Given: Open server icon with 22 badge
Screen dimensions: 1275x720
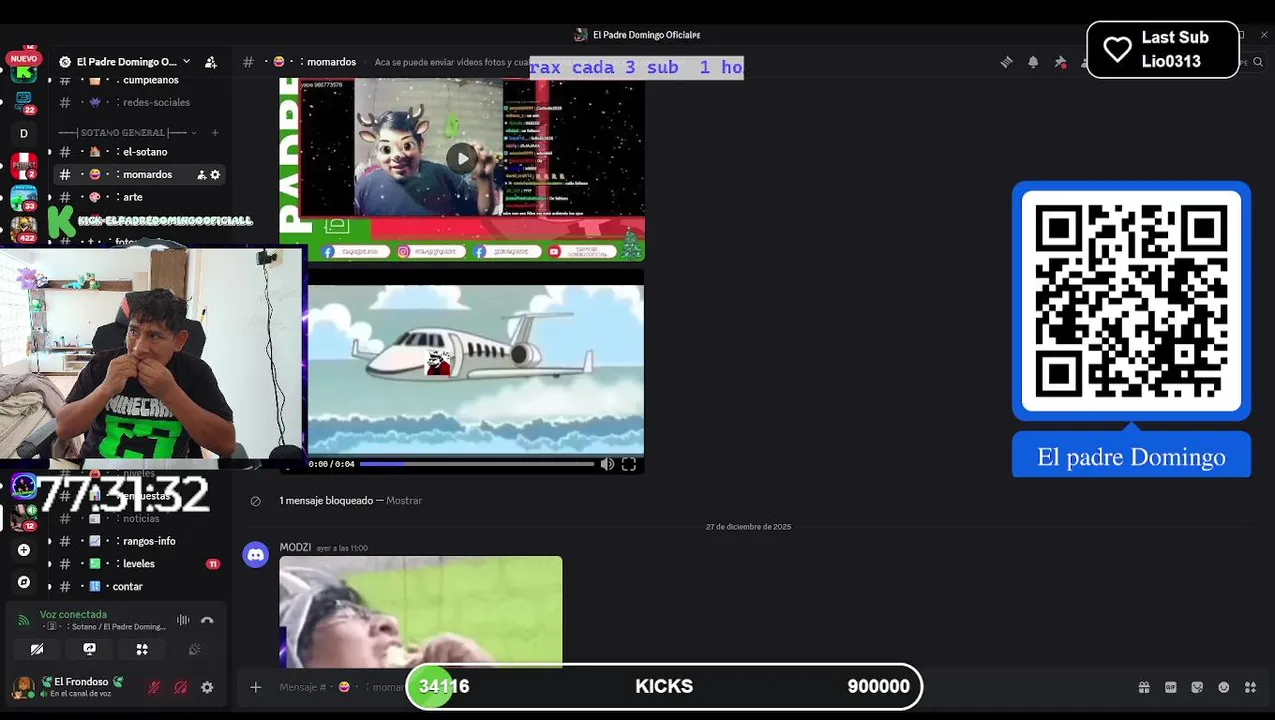Looking at the screenshot, I should (23, 101).
